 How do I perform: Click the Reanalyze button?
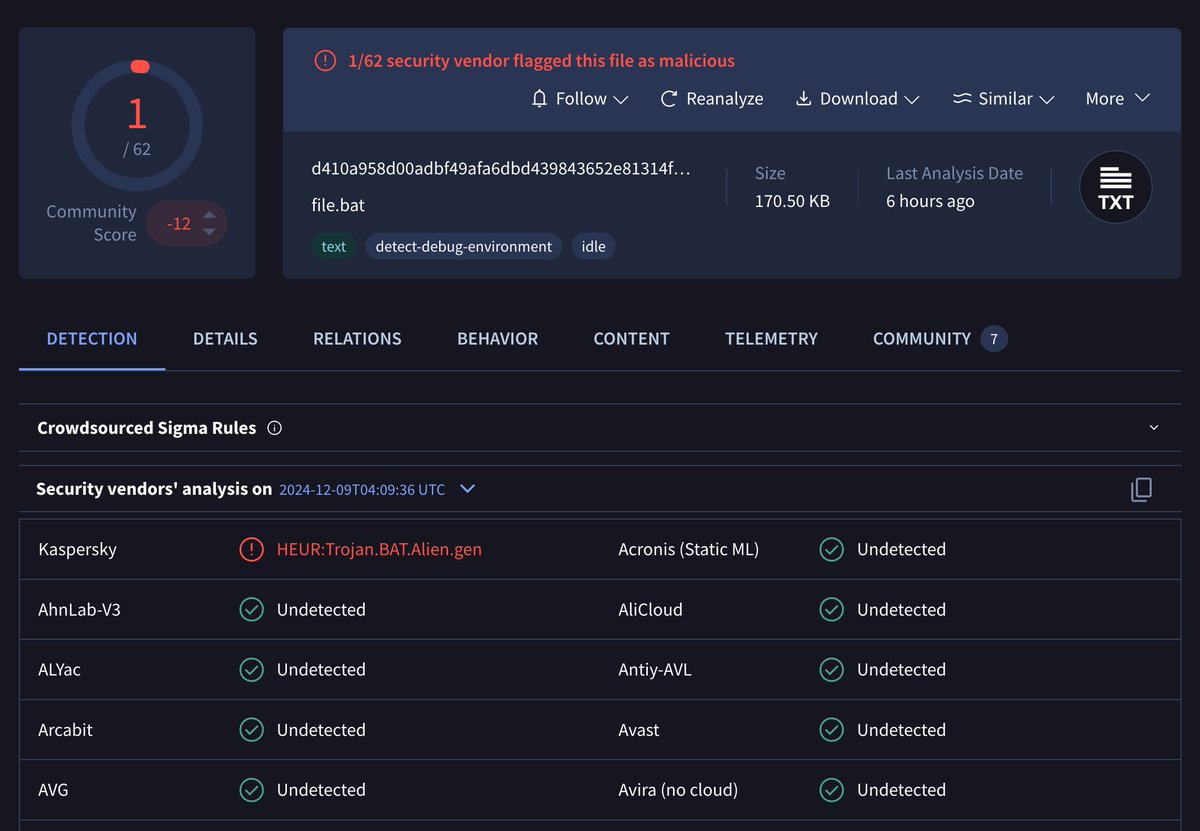[x=711, y=98]
